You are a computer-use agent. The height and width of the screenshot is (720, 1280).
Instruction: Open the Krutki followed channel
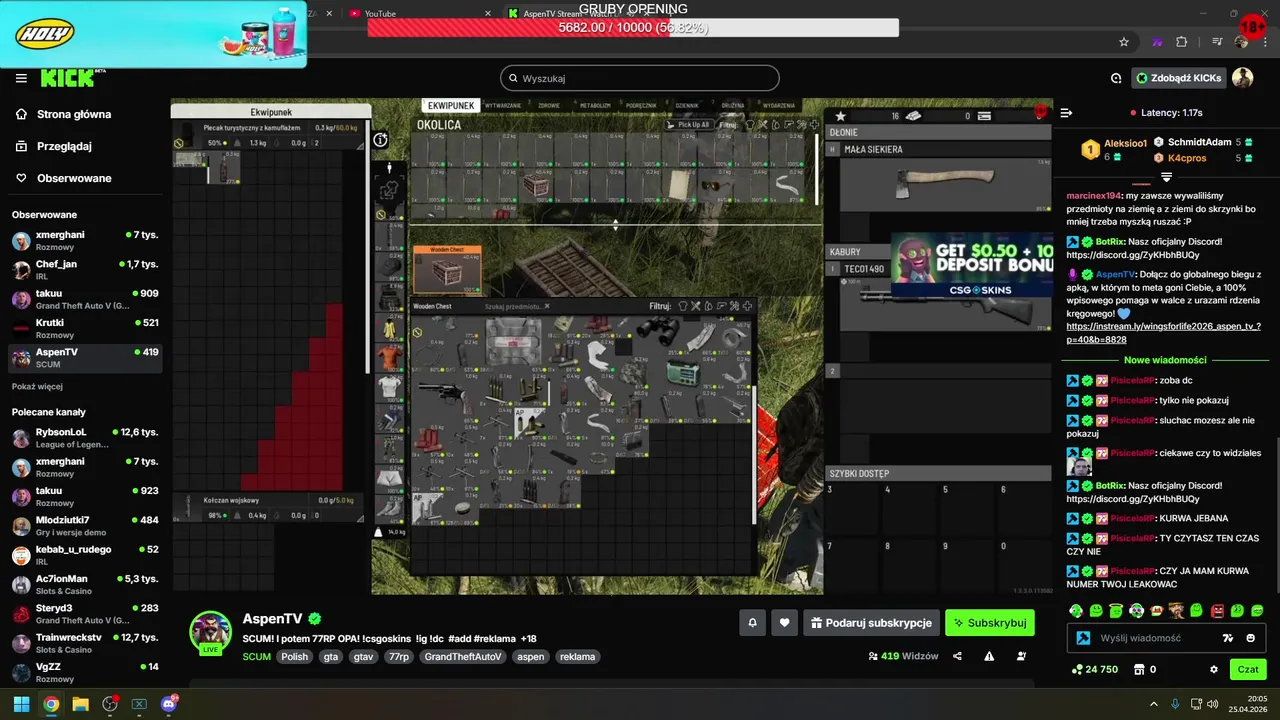coord(86,328)
